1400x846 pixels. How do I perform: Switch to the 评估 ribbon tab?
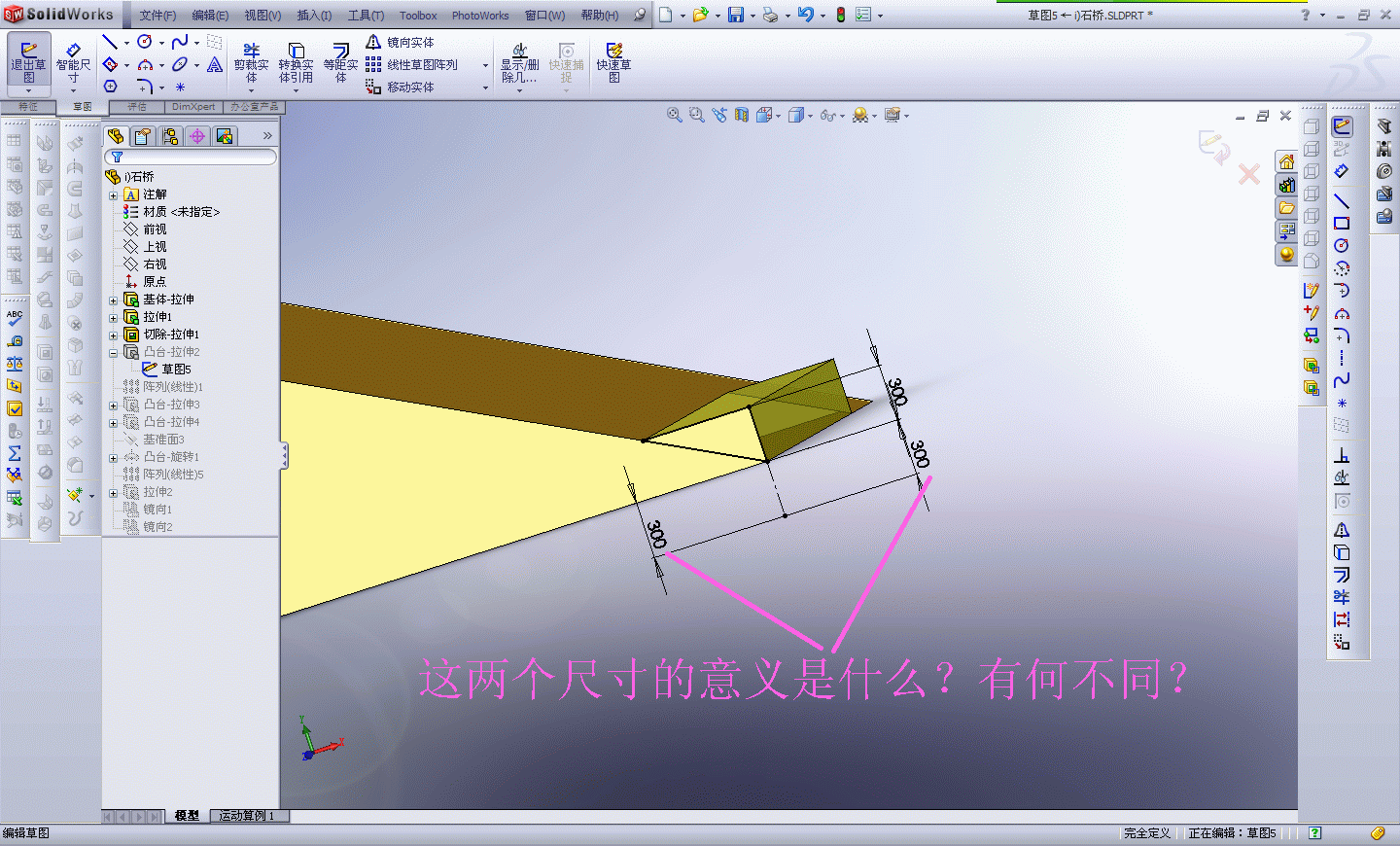(136, 107)
